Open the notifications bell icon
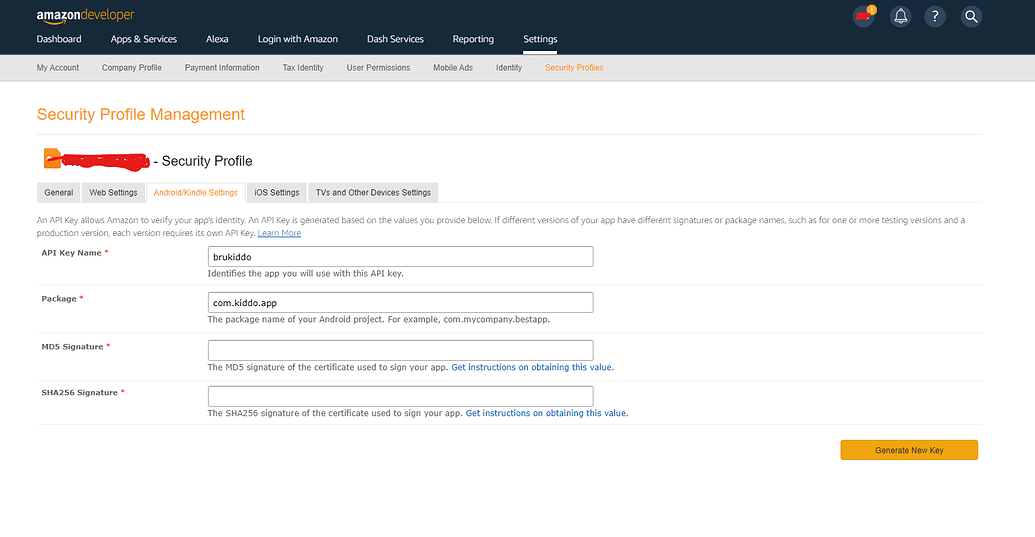Image resolution: width=1035 pixels, height=537 pixels. coord(900,16)
